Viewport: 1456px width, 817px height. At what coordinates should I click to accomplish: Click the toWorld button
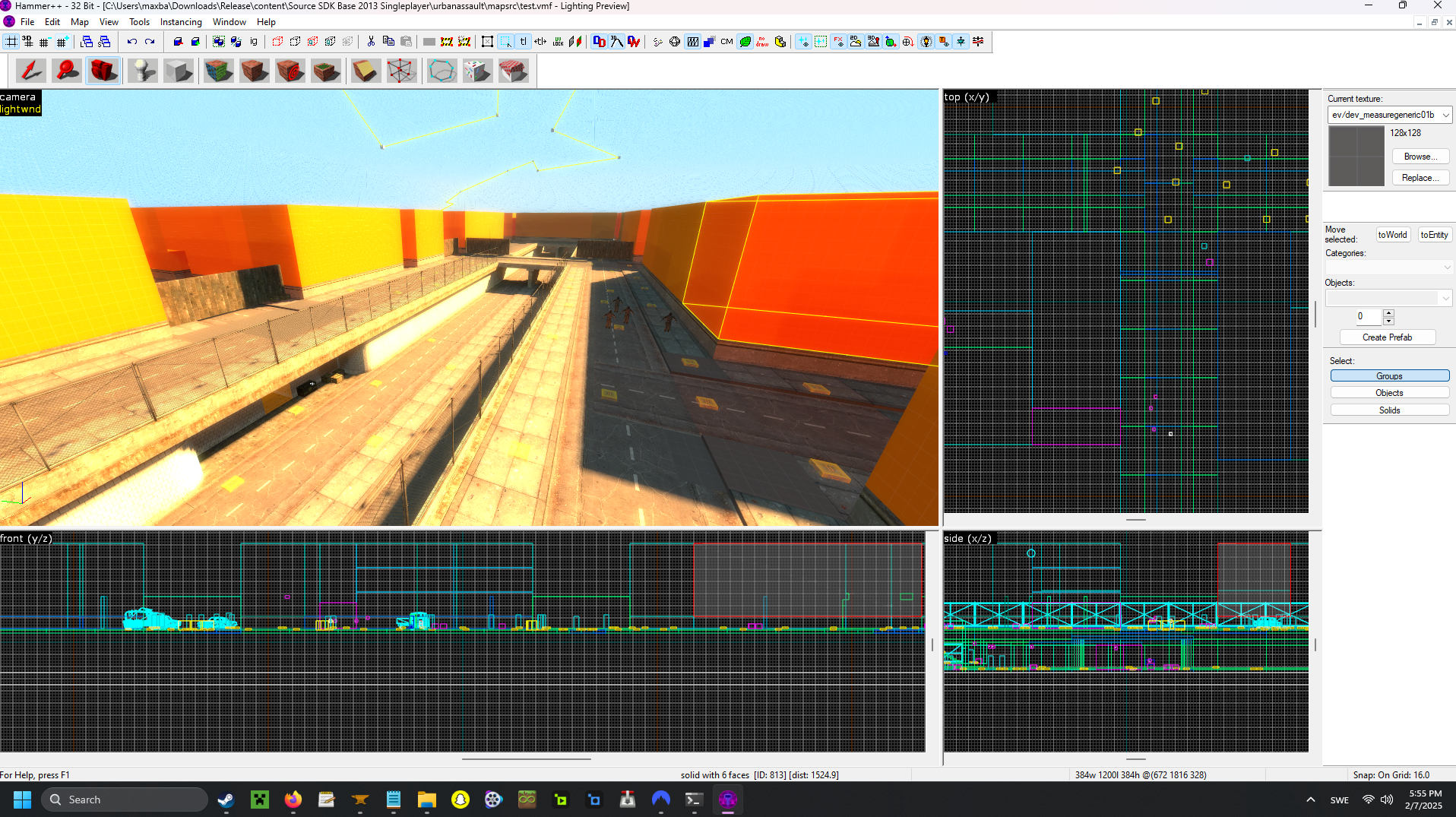(1393, 235)
